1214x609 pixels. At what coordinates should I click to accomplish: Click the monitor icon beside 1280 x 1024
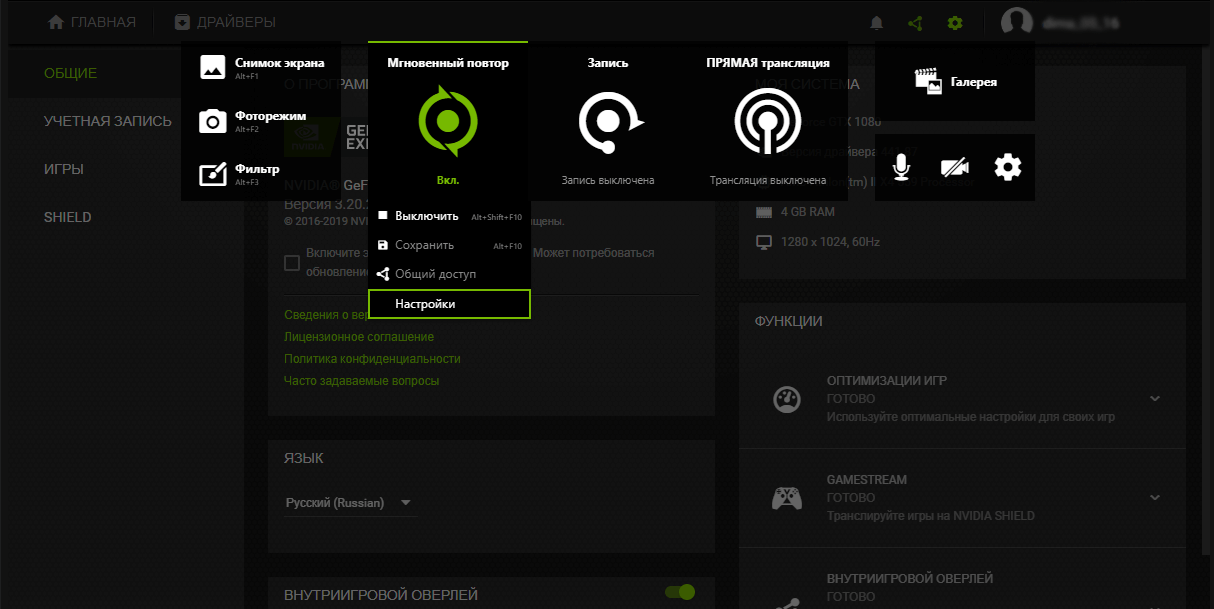[x=764, y=242]
